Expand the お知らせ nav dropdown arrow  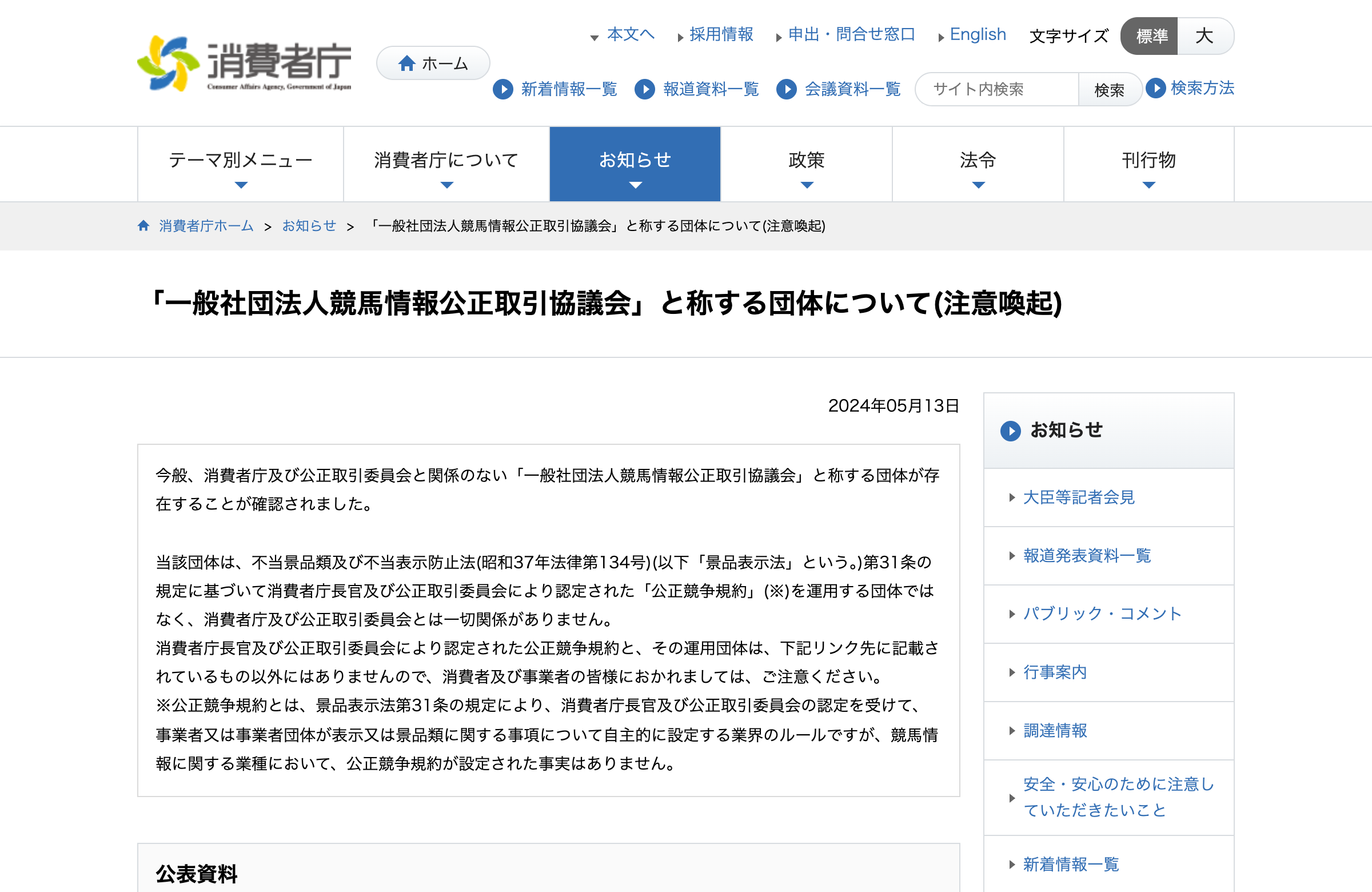635,185
